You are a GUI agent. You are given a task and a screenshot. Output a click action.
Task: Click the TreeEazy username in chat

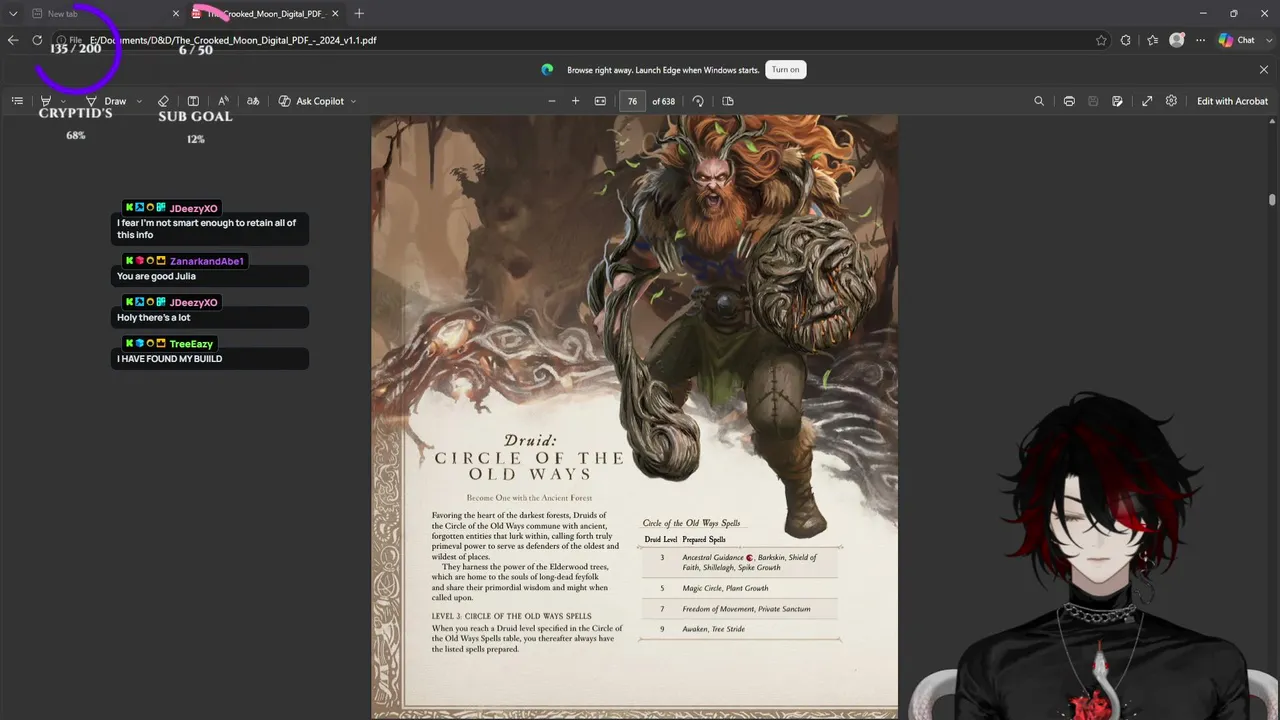(x=191, y=344)
